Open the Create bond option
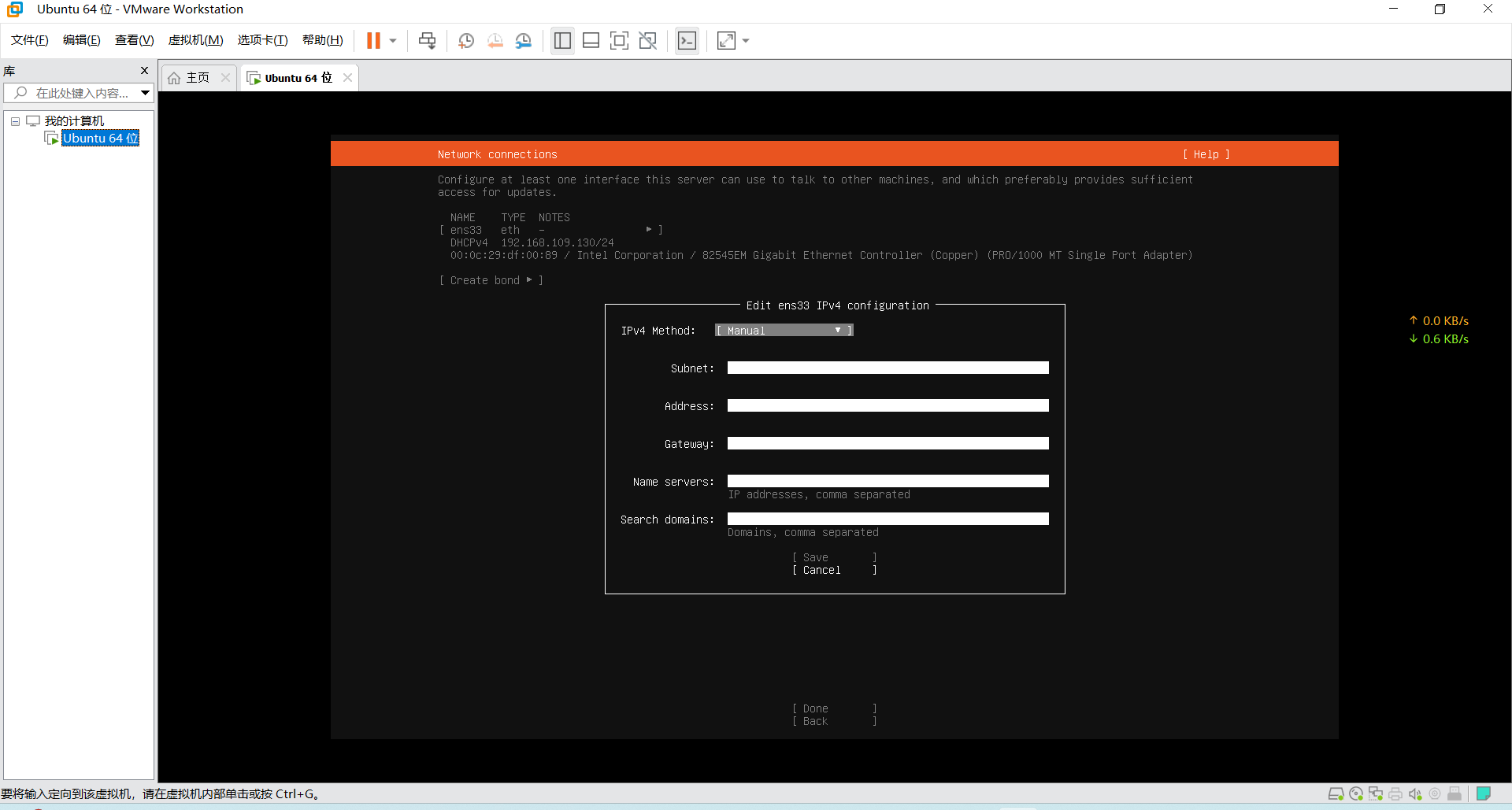Viewport: 1512px width, 810px height. point(491,280)
